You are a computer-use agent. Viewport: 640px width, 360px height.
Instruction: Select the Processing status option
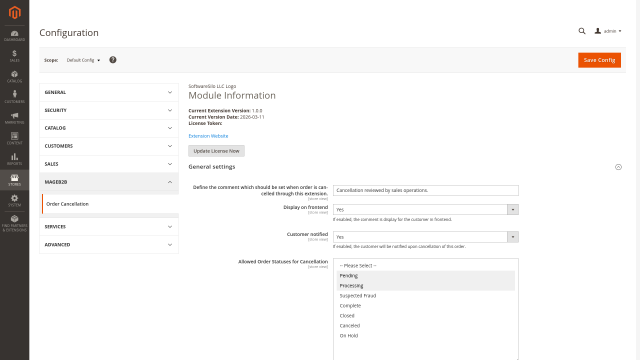(426, 286)
